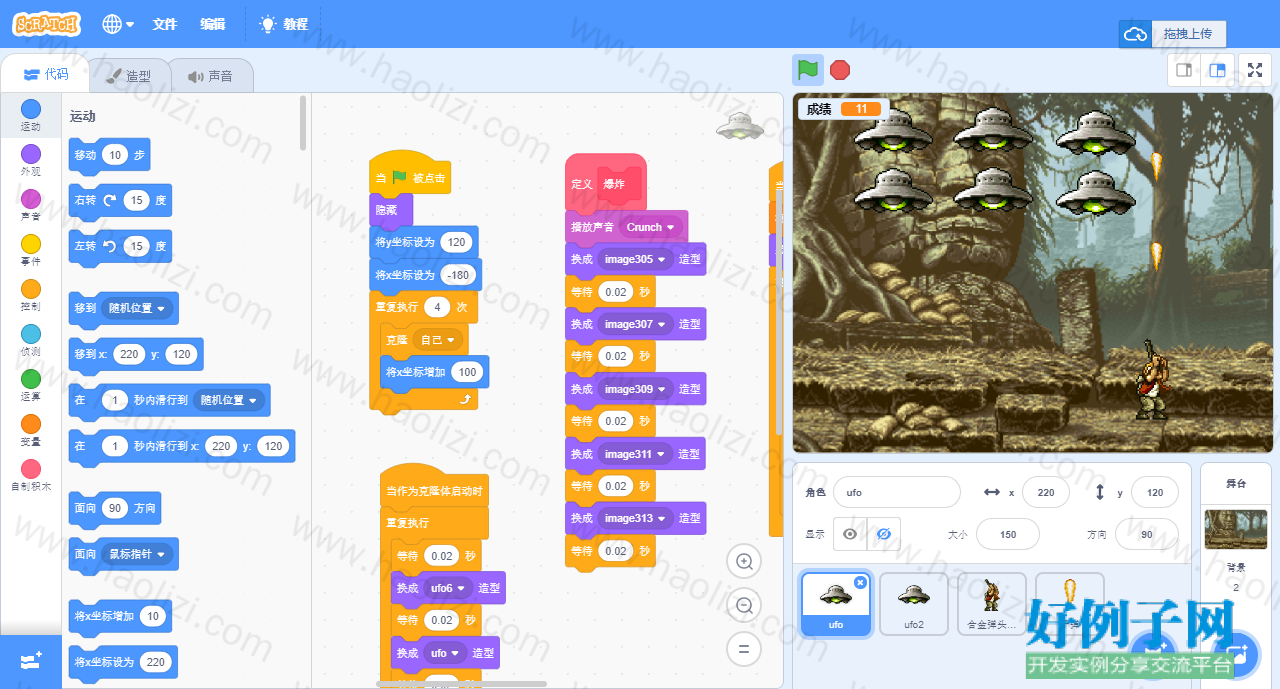Viewport: 1280px width, 689px height.
Task: Switch to the 代码 tab
Action: click(45, 74)
